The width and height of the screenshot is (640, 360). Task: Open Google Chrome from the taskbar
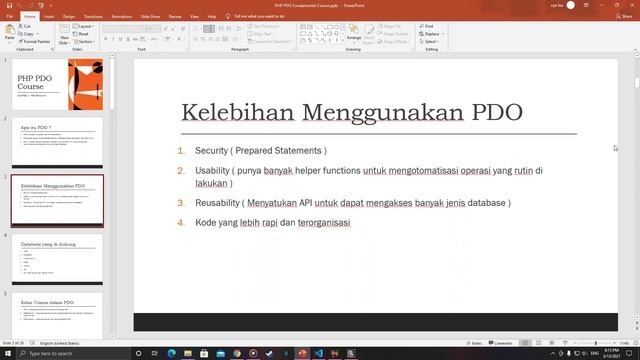point(237,353)
